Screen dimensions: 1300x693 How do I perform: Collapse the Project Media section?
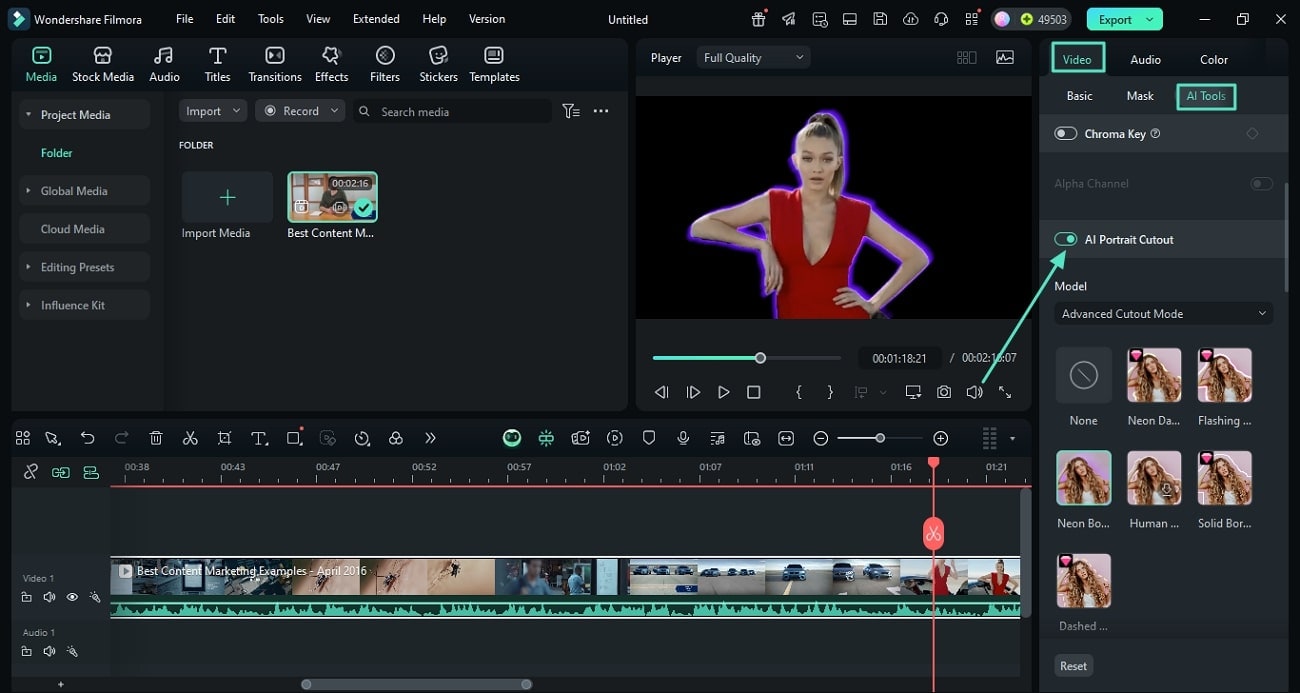tap(29, 115)
